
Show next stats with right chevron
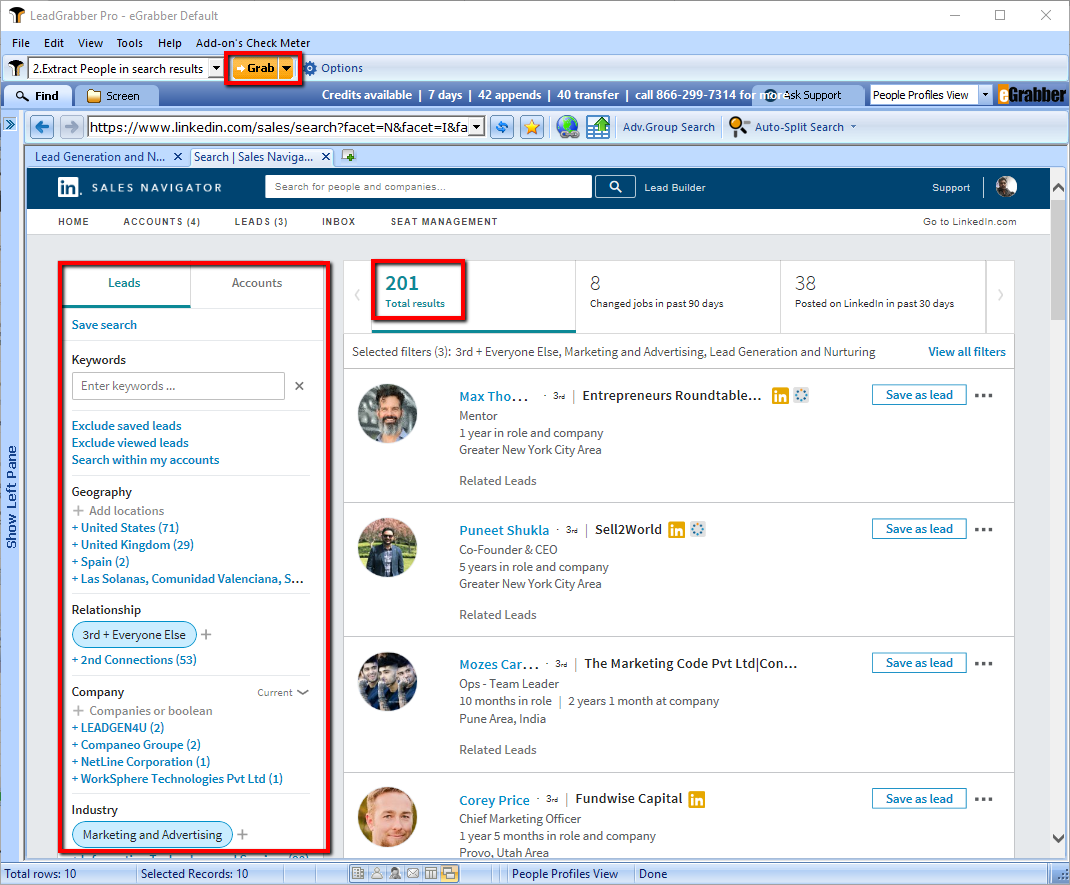[1000, 295]
